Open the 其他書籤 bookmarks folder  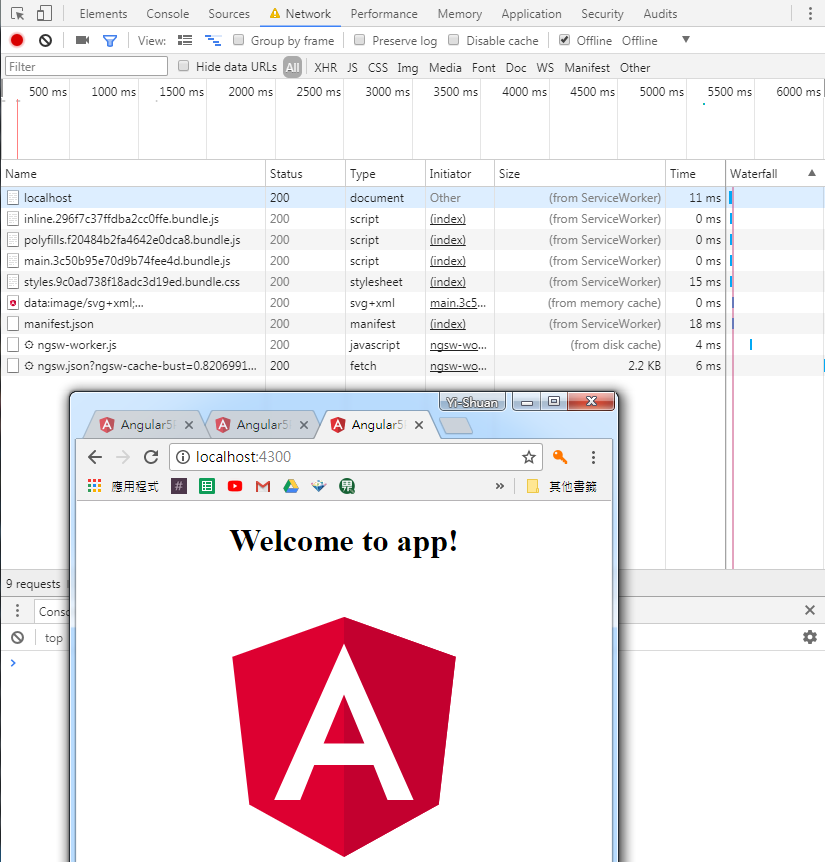tap(562, 486)
